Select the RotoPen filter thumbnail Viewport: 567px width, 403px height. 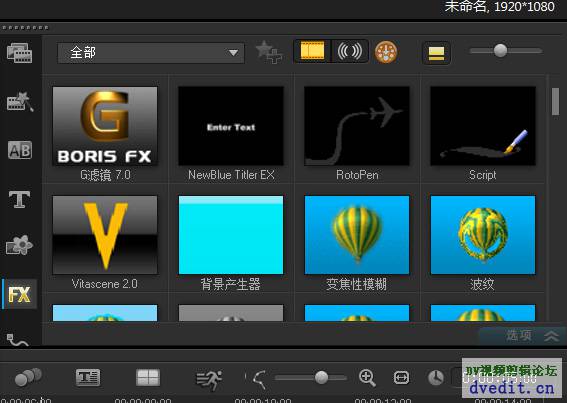click(357, 126)
